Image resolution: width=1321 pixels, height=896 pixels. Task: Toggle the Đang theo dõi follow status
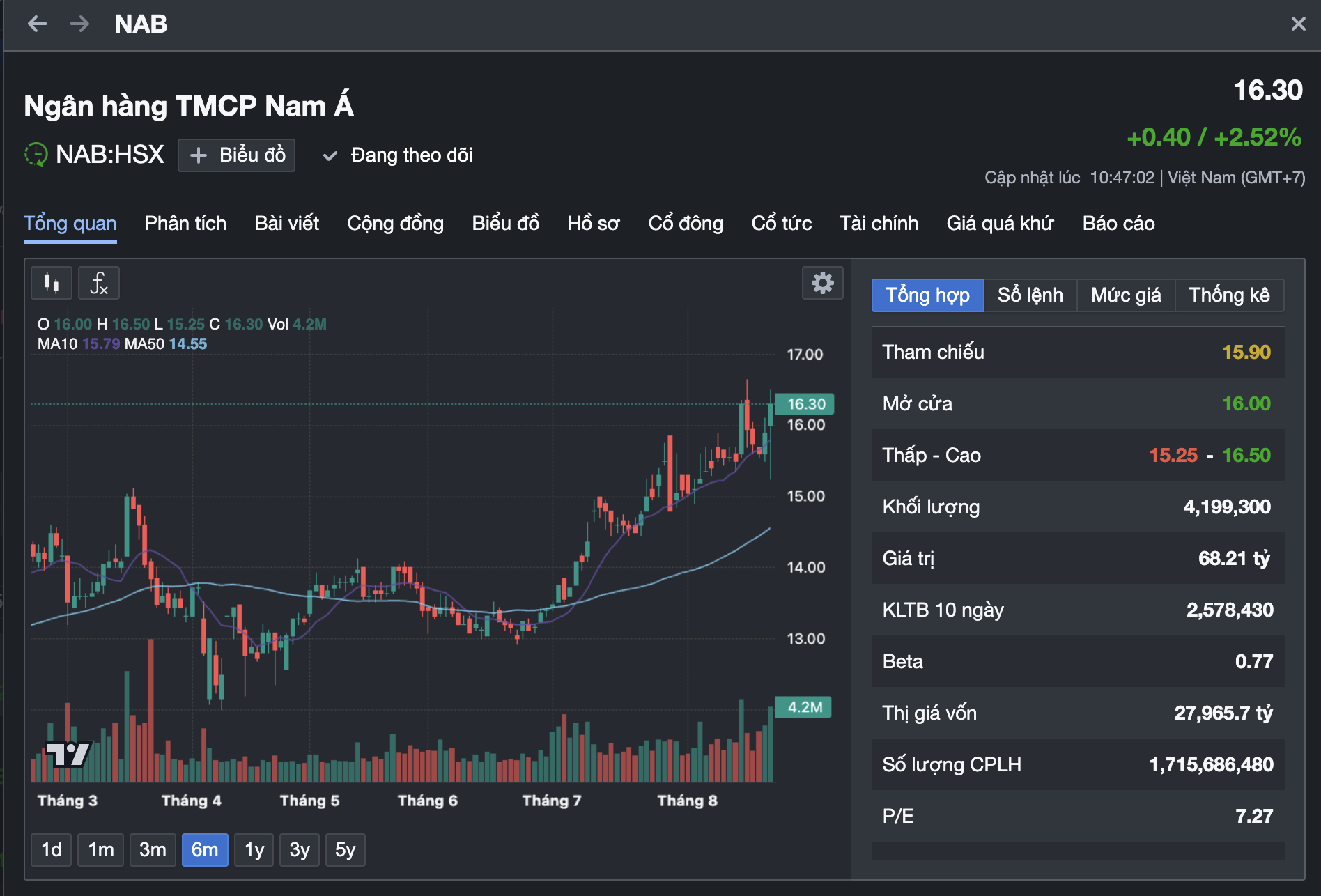click(398, 155)
